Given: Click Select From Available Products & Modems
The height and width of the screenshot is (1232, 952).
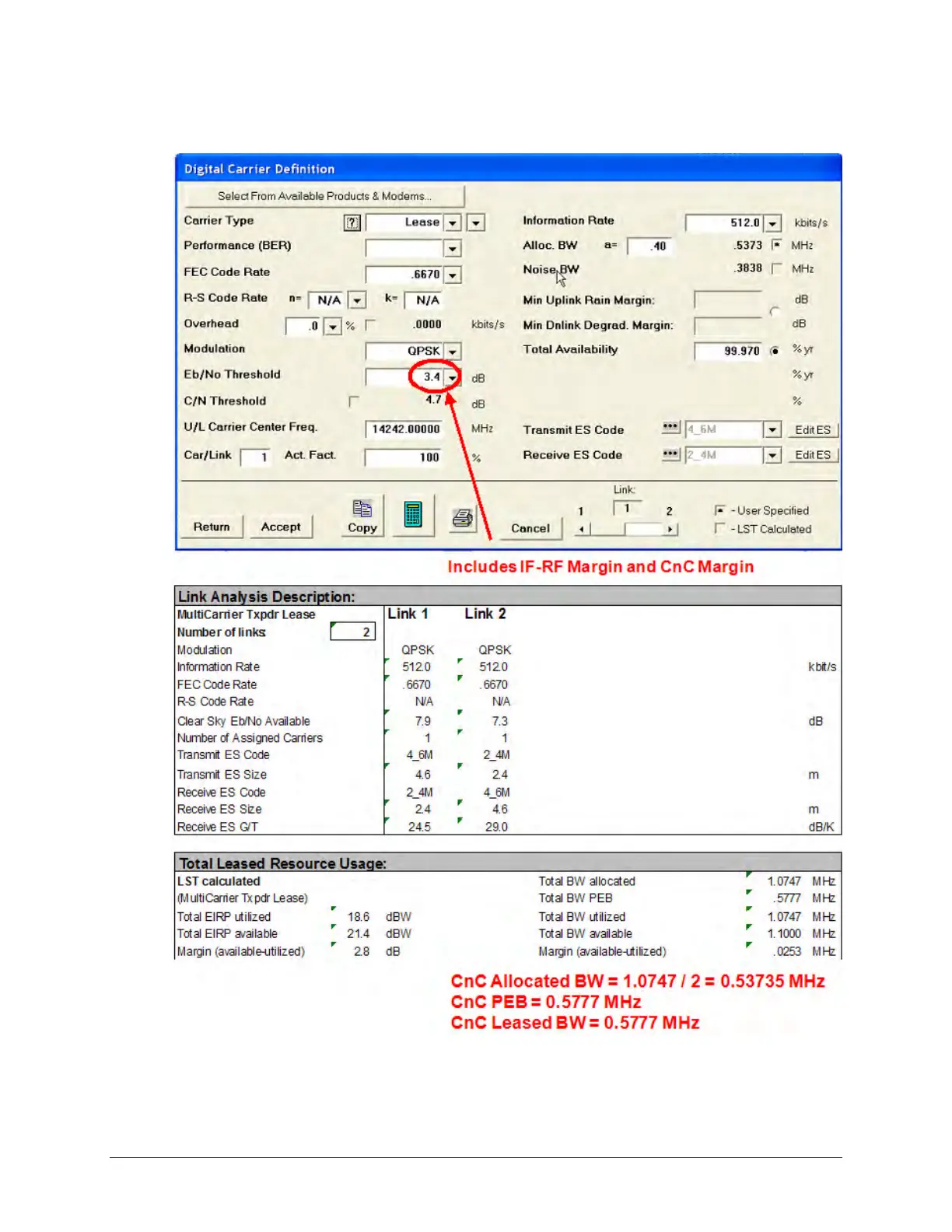Looking at the screenshot, I should pyautogui.click(x=324, y=196).
